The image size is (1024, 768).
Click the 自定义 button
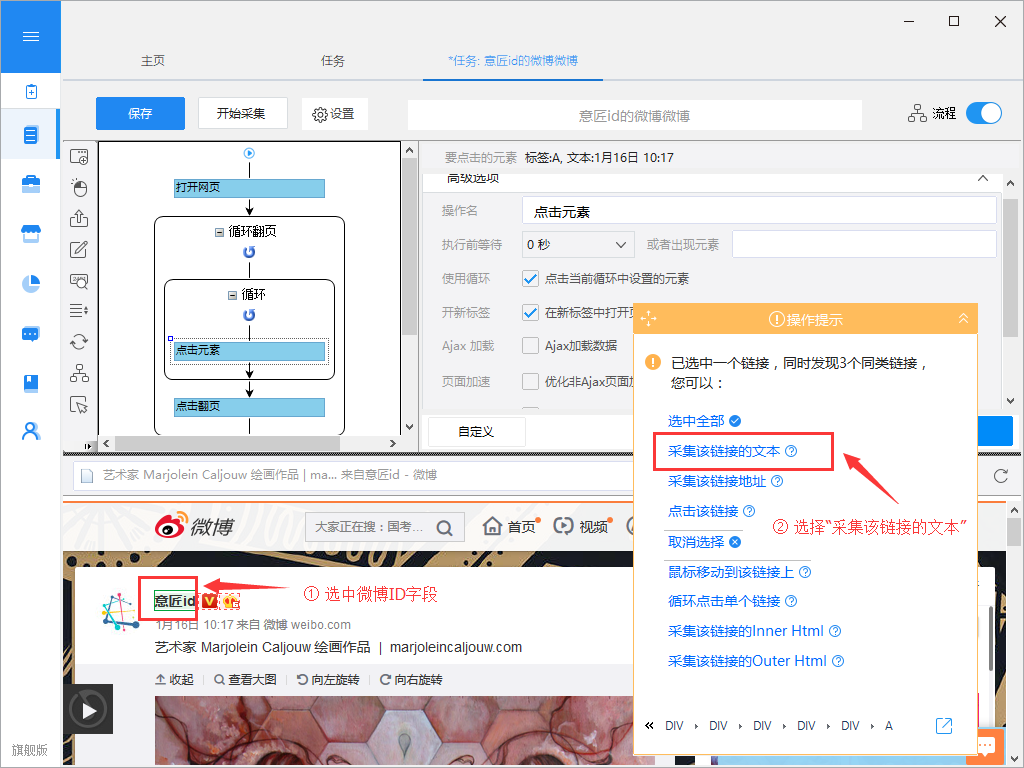point(476,432)
